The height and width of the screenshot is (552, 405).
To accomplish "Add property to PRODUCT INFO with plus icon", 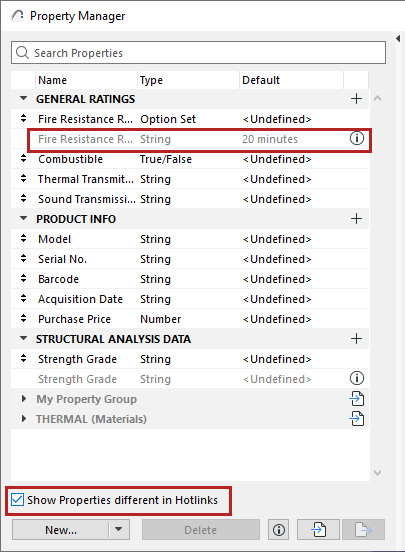I will point(356,219).
